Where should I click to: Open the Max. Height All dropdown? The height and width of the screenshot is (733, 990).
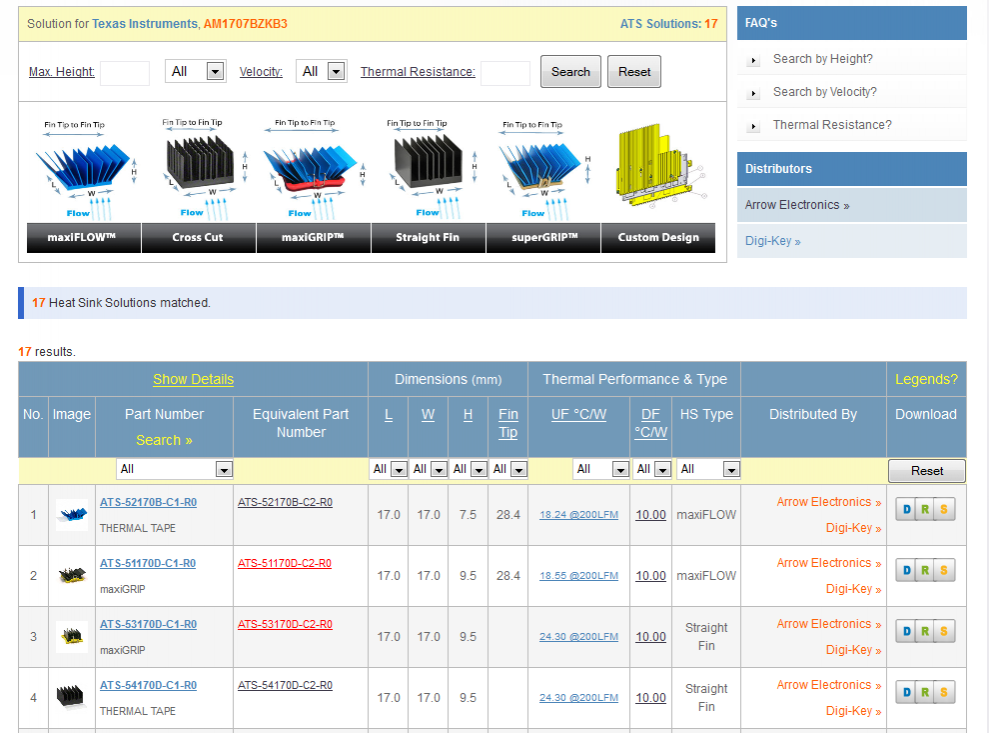point(195,71)
